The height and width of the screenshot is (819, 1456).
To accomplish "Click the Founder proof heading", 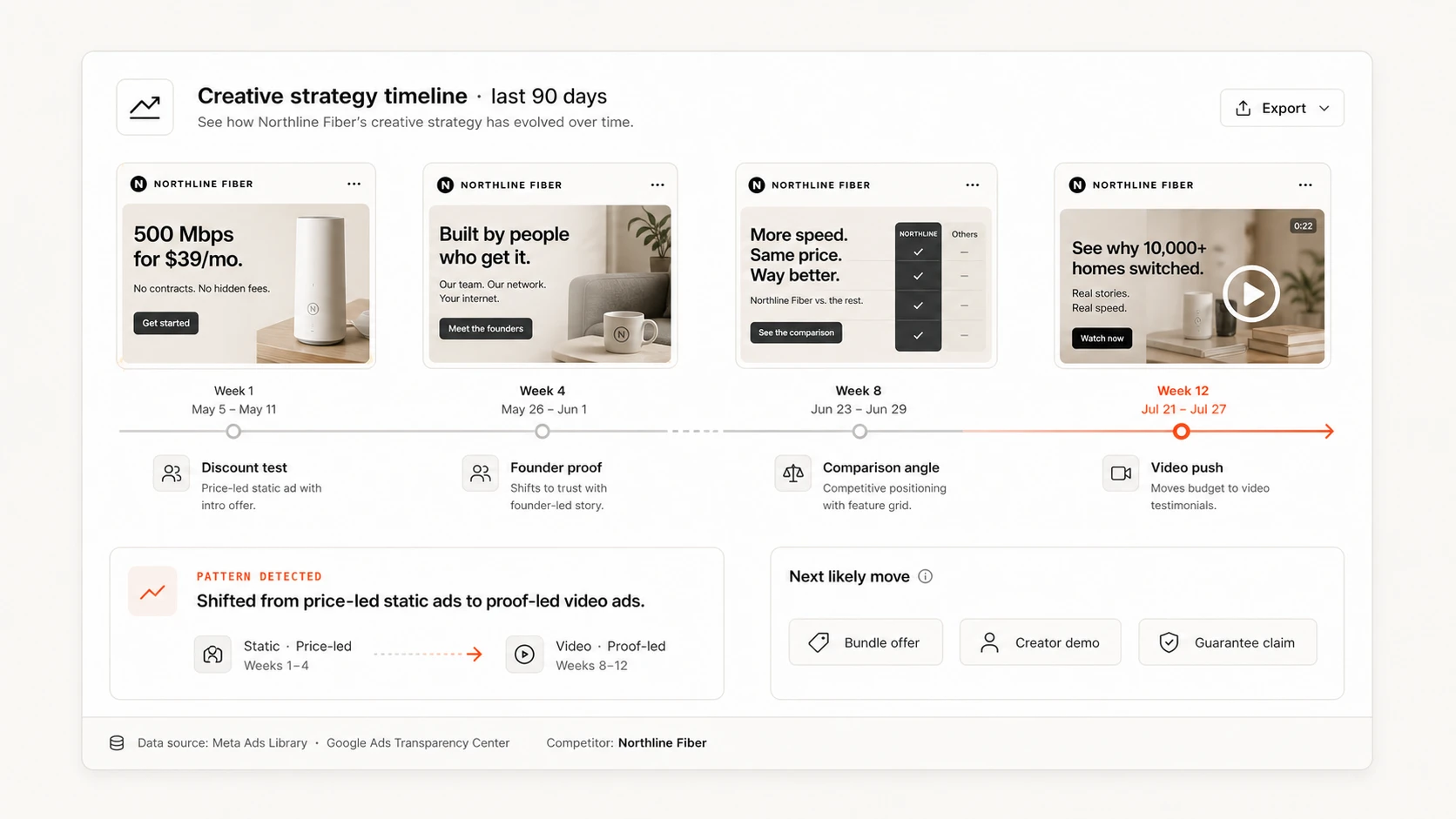I will 556,467.
